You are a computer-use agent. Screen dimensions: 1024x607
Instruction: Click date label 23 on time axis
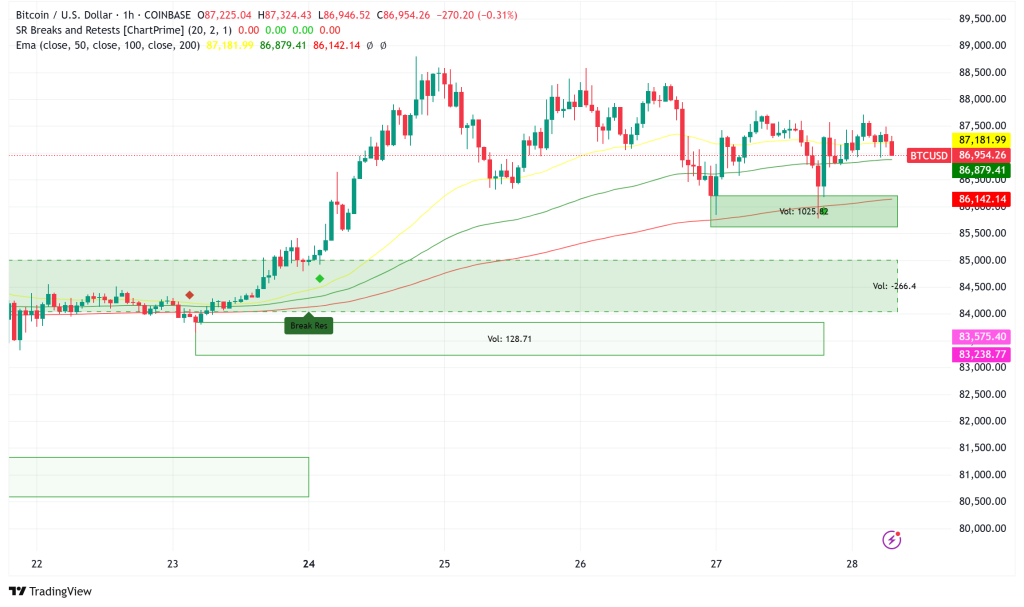point(172,564)
